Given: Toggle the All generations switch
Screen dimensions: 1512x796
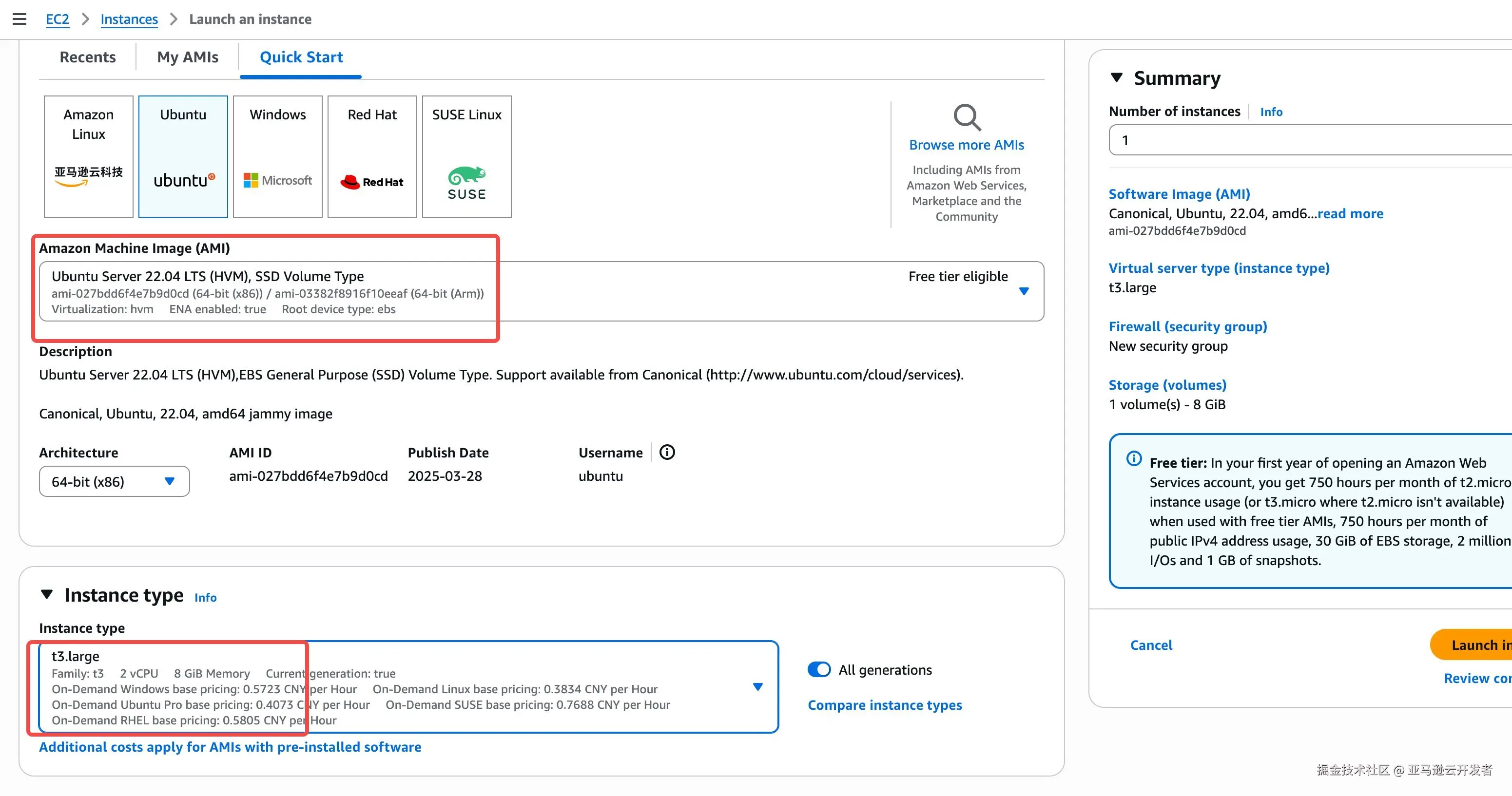Looking at the screenshot, I should tap(819, 669).
